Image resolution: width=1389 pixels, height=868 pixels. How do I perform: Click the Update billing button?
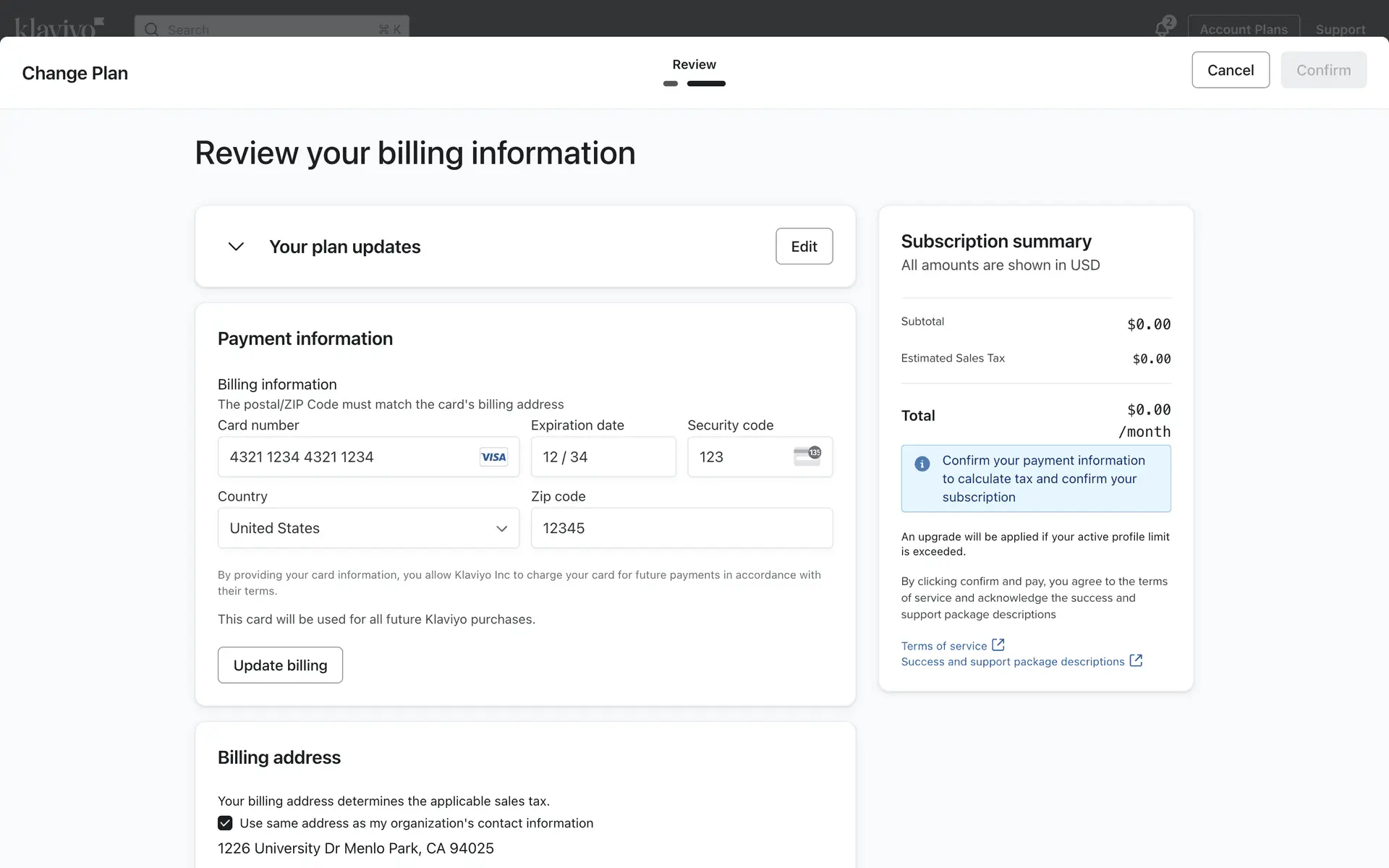coord(280,665)
